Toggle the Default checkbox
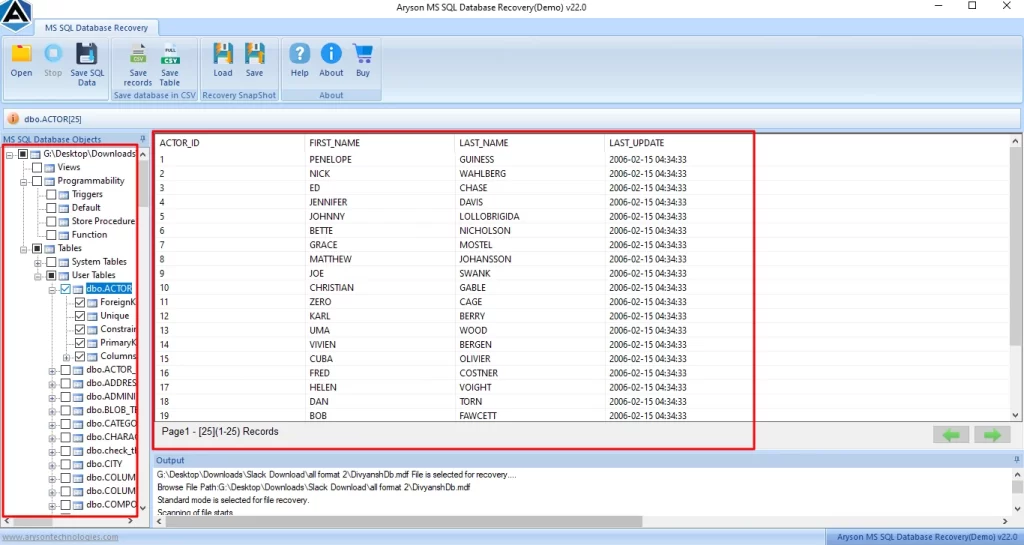The image size is (1024, 545). (51, 208)
